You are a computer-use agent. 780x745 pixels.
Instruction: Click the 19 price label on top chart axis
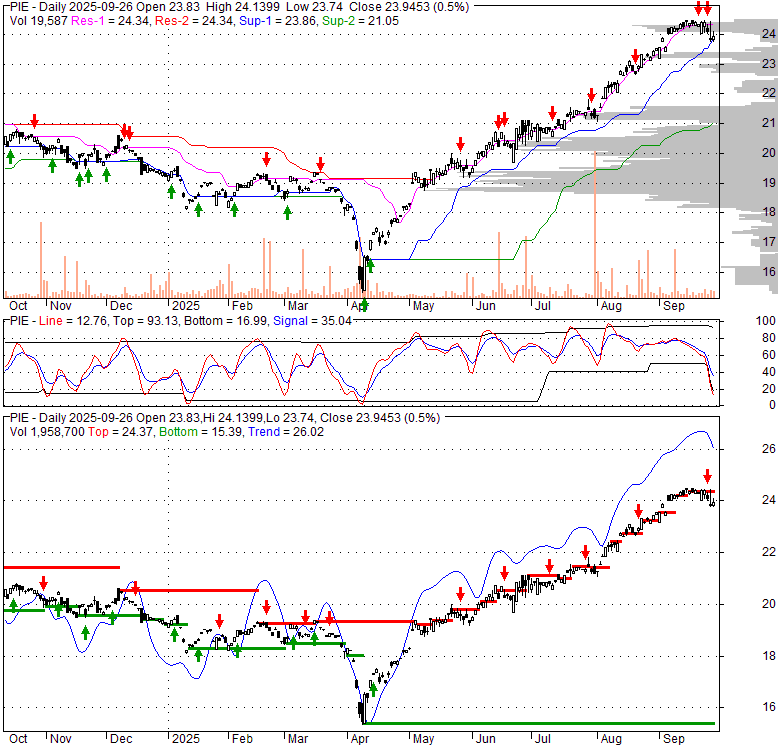point(769,183)
